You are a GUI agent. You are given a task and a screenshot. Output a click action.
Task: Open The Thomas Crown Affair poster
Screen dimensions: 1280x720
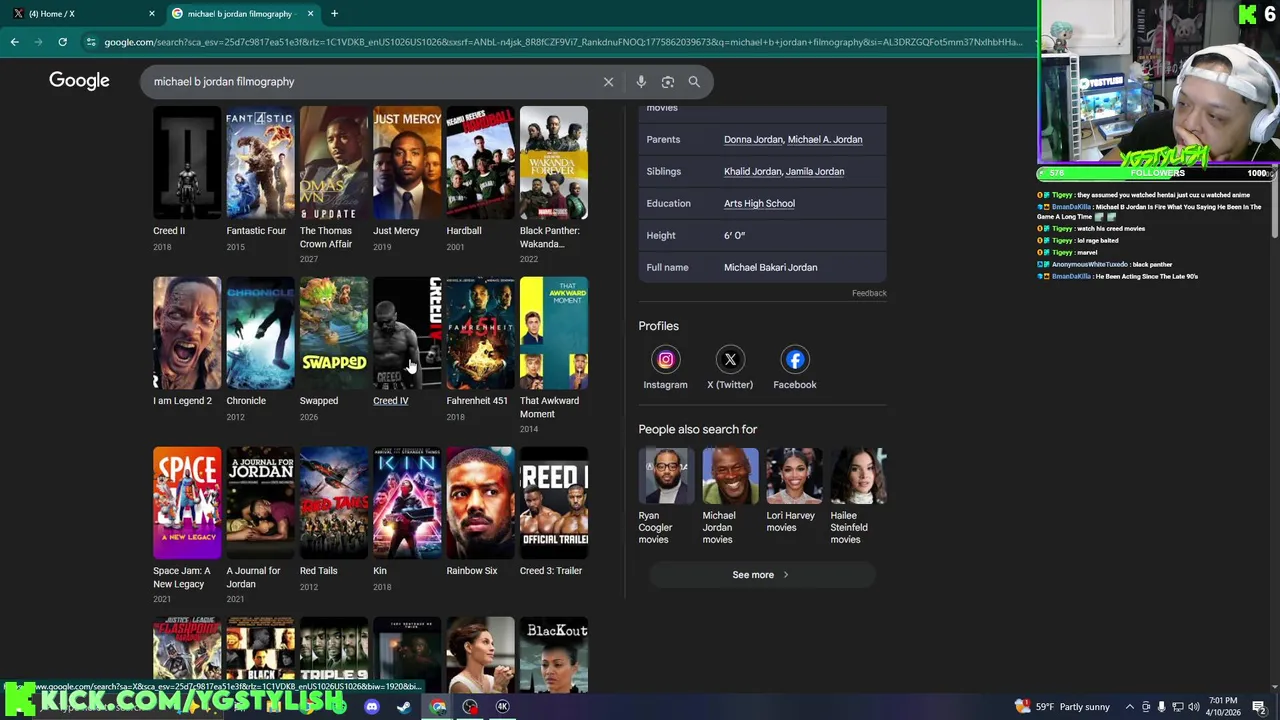[334, 163]
